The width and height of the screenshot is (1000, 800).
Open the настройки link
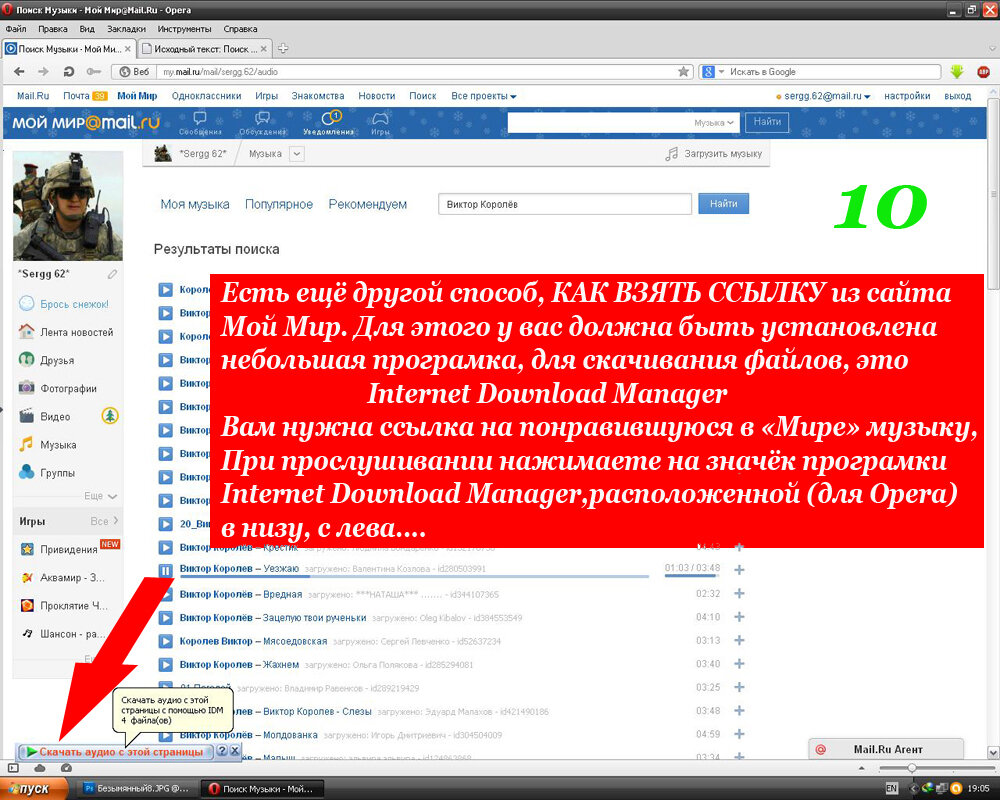[x=907, y=96]
